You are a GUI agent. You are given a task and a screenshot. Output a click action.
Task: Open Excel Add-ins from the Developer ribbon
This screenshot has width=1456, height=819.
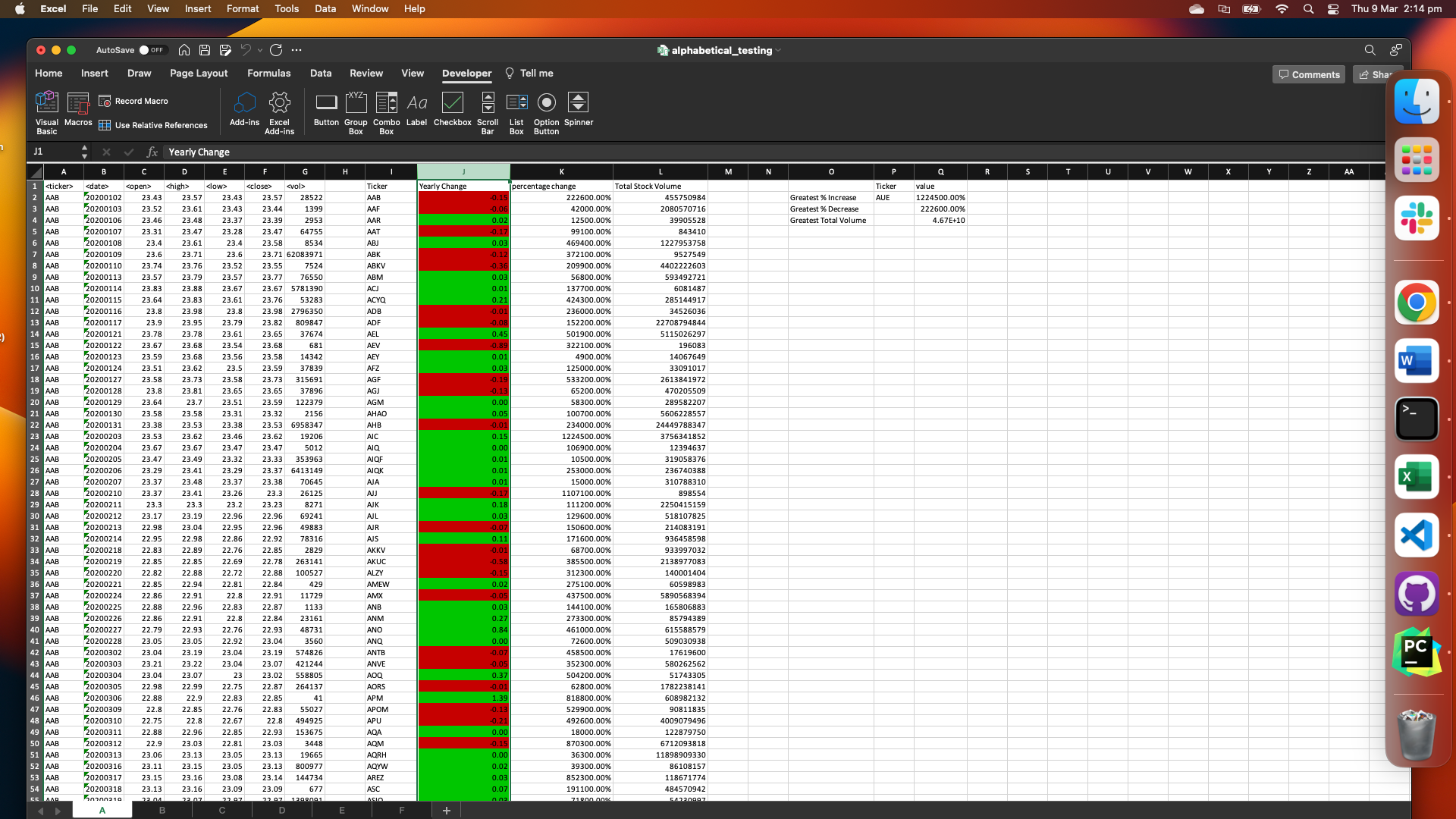(x=279, y=111)
